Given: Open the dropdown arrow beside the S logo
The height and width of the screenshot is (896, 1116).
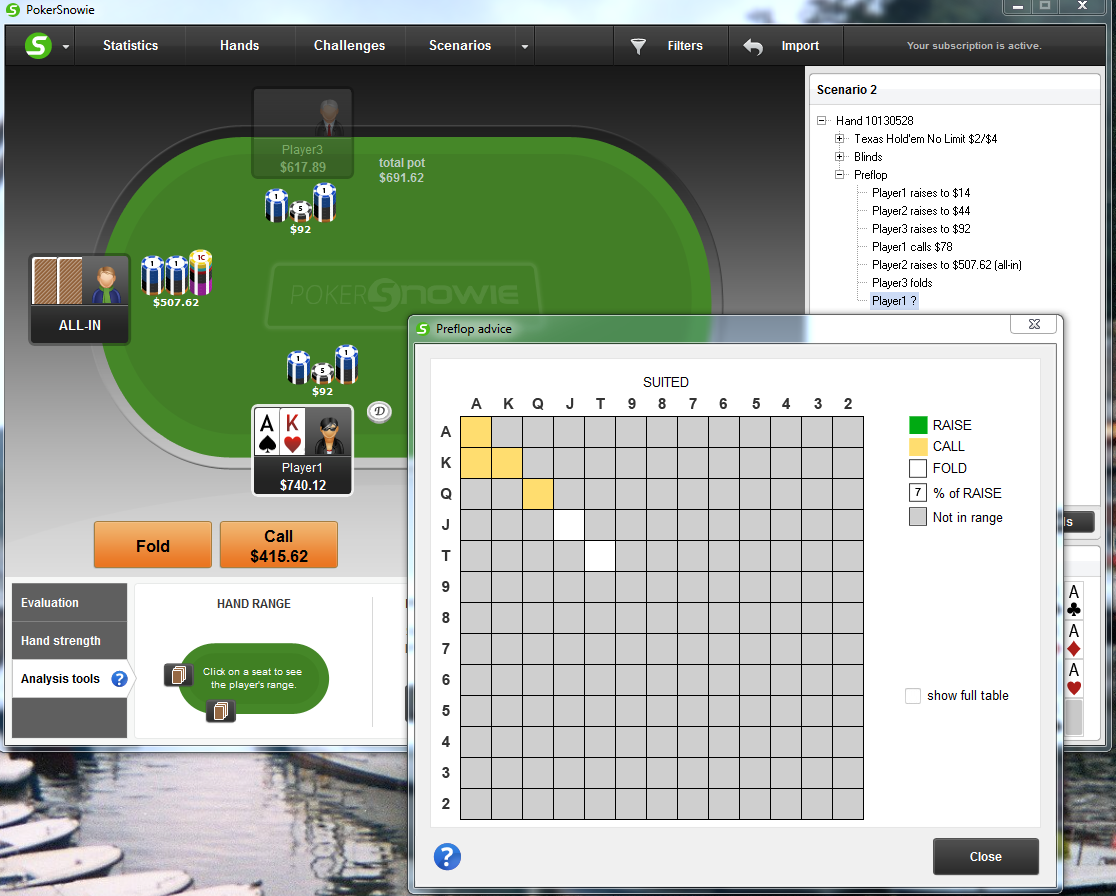Looking at the screenshot, I should pyautogui.click(x=65, y=47).
